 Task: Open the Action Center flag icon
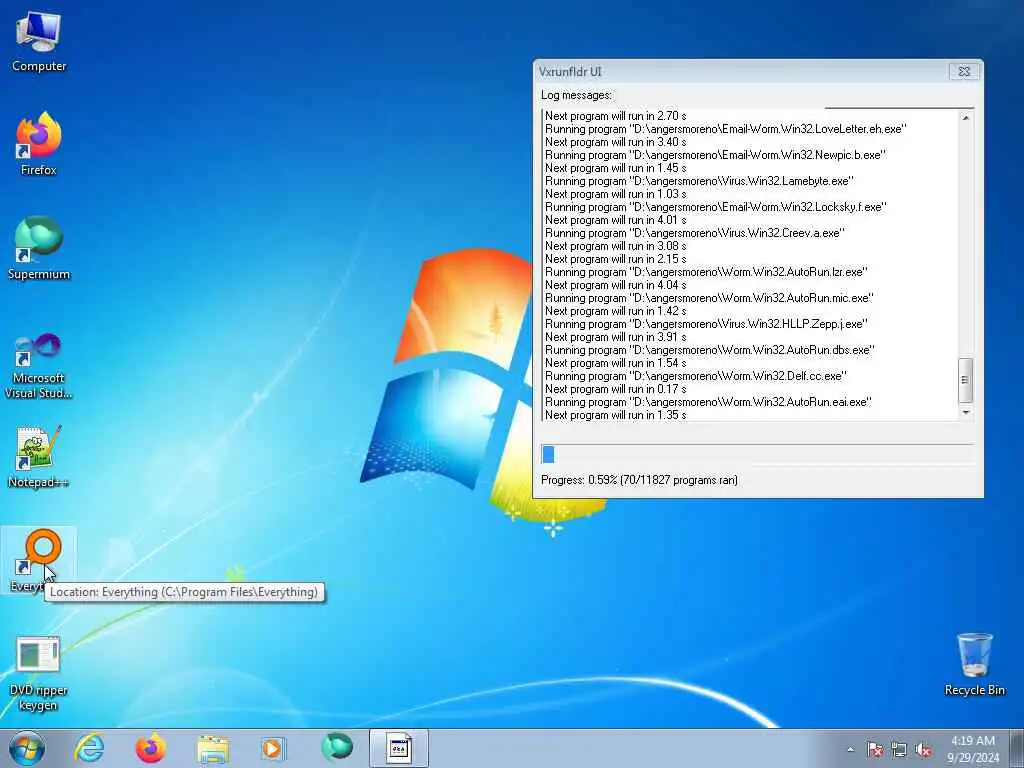click(874, 750)
